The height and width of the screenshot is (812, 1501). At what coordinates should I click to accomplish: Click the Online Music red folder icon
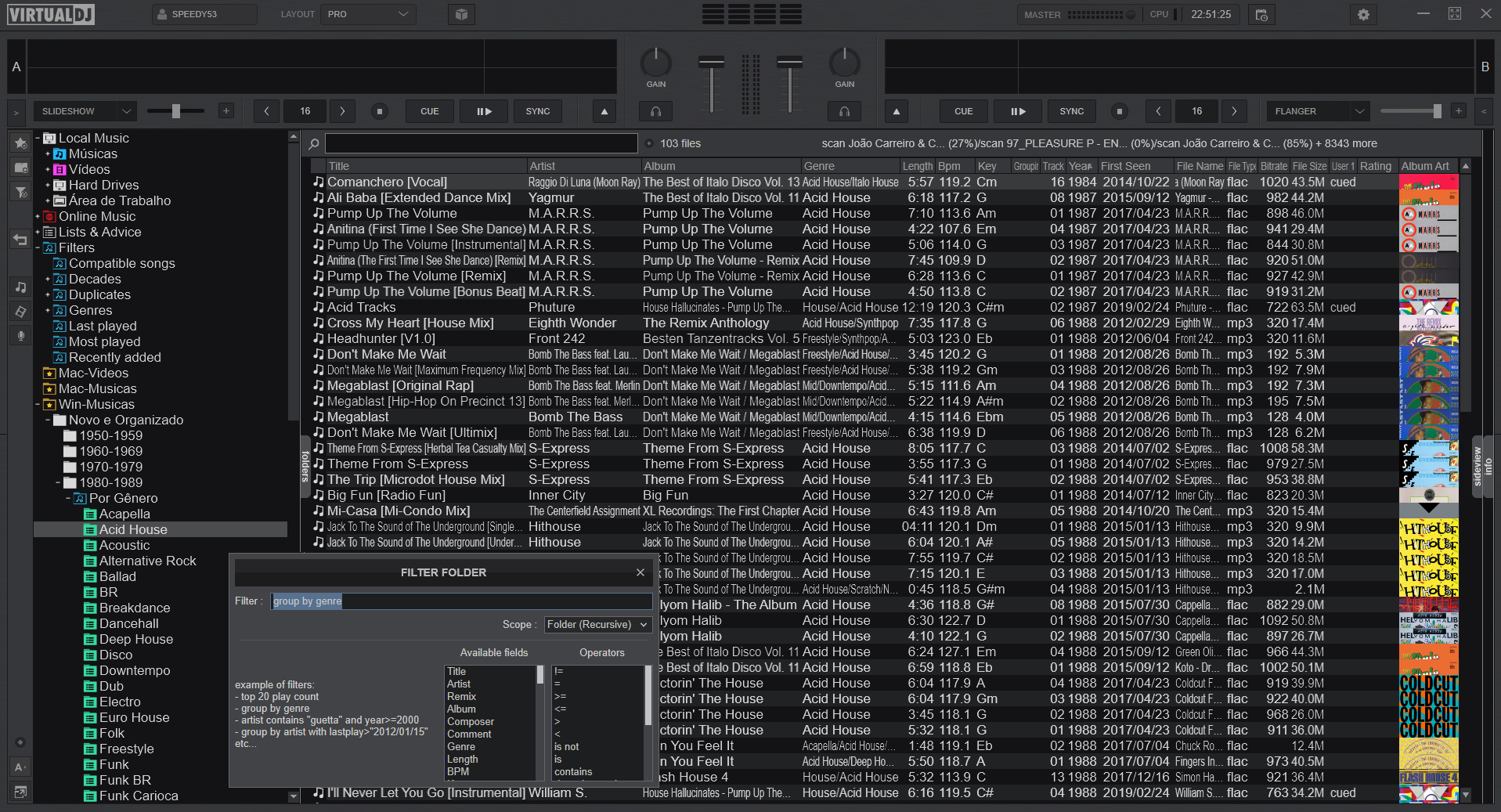click(x=50, y=216)
